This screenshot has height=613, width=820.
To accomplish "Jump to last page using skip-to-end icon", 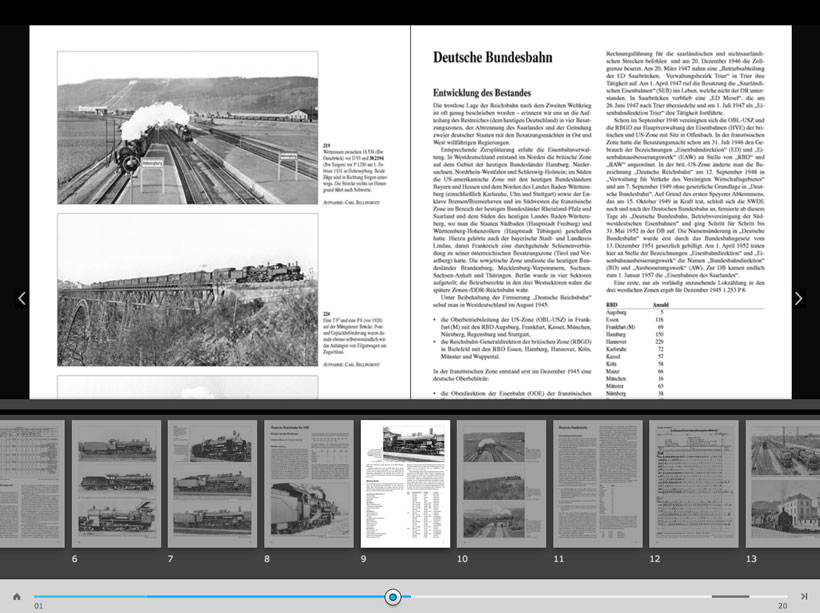I will point(804,596).
